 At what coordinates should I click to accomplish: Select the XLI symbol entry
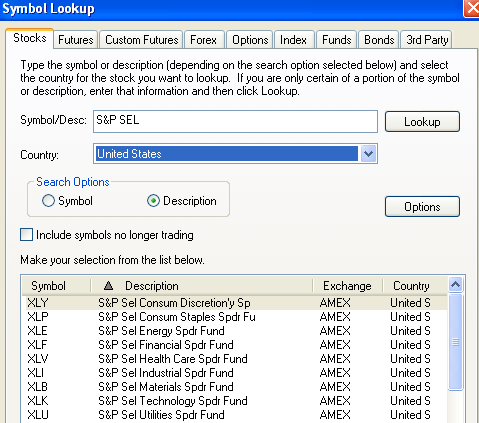coord(236,373)
